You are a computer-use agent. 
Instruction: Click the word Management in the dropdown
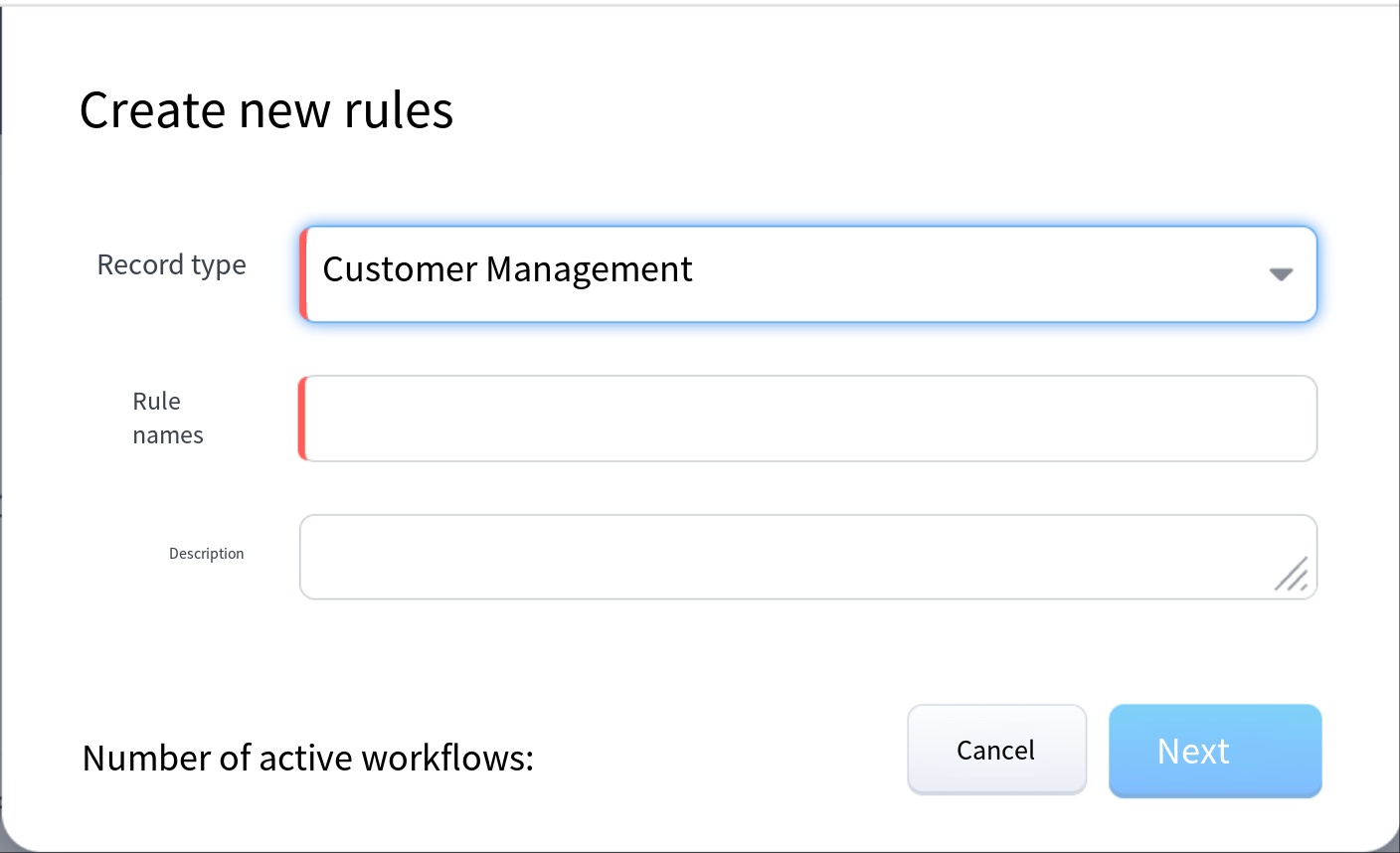click(589, 269)
